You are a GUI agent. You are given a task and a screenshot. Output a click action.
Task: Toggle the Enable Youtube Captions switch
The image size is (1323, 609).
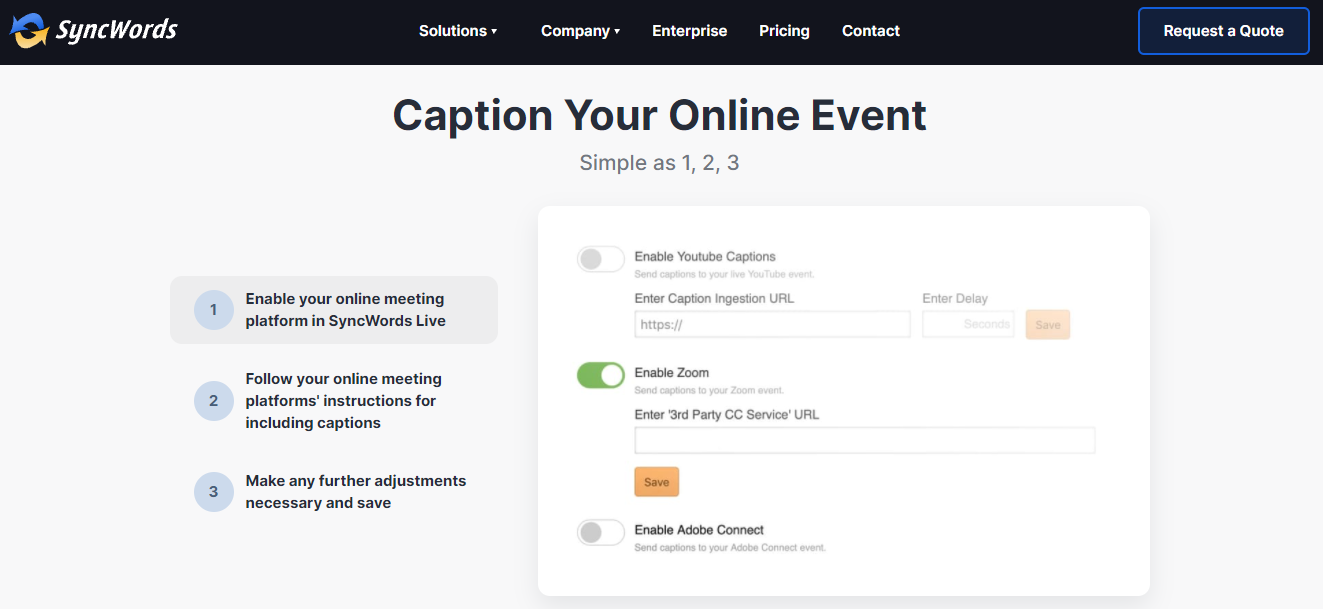pyautogui.click(x=601, y=259)
